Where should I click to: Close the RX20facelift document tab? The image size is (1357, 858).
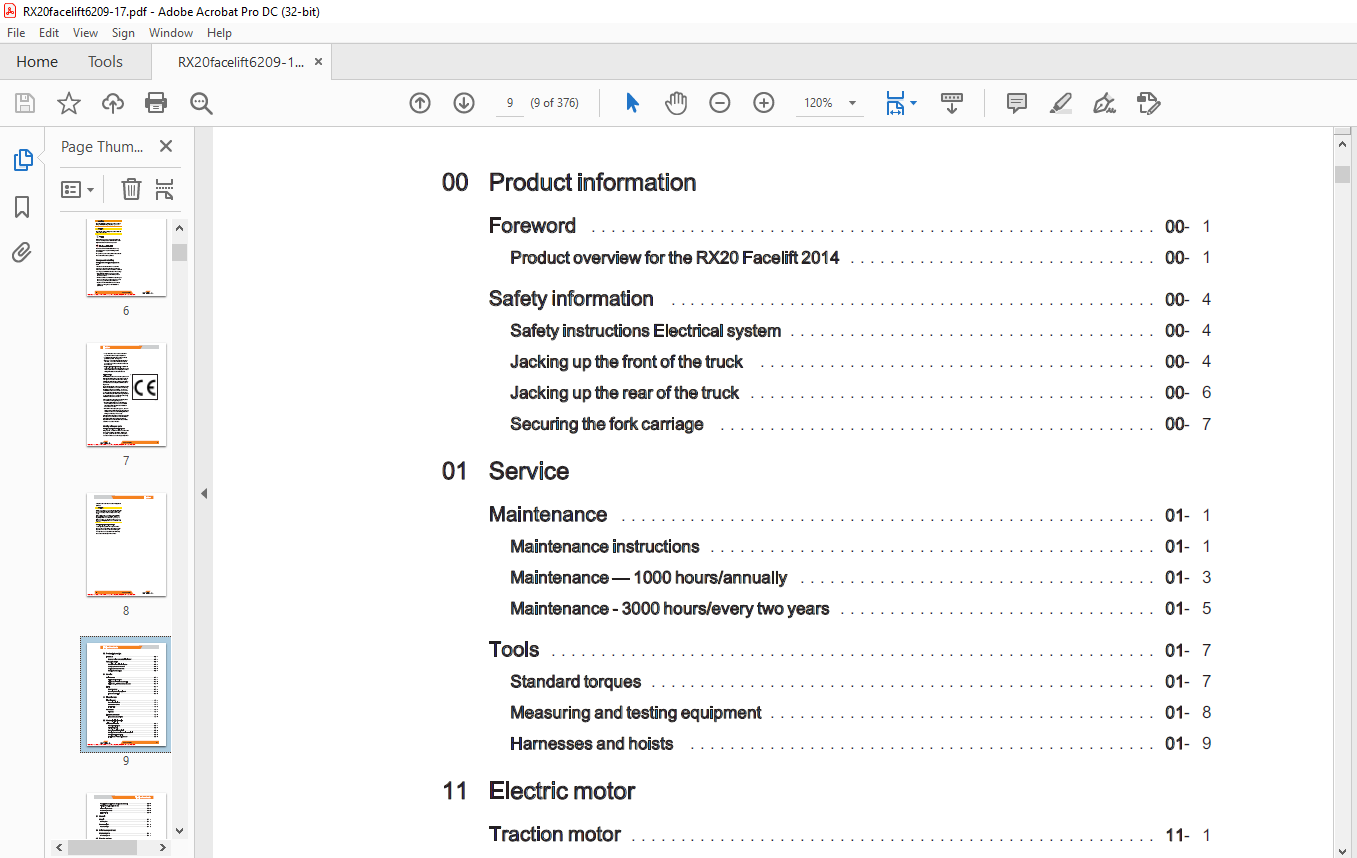[318, 62]
